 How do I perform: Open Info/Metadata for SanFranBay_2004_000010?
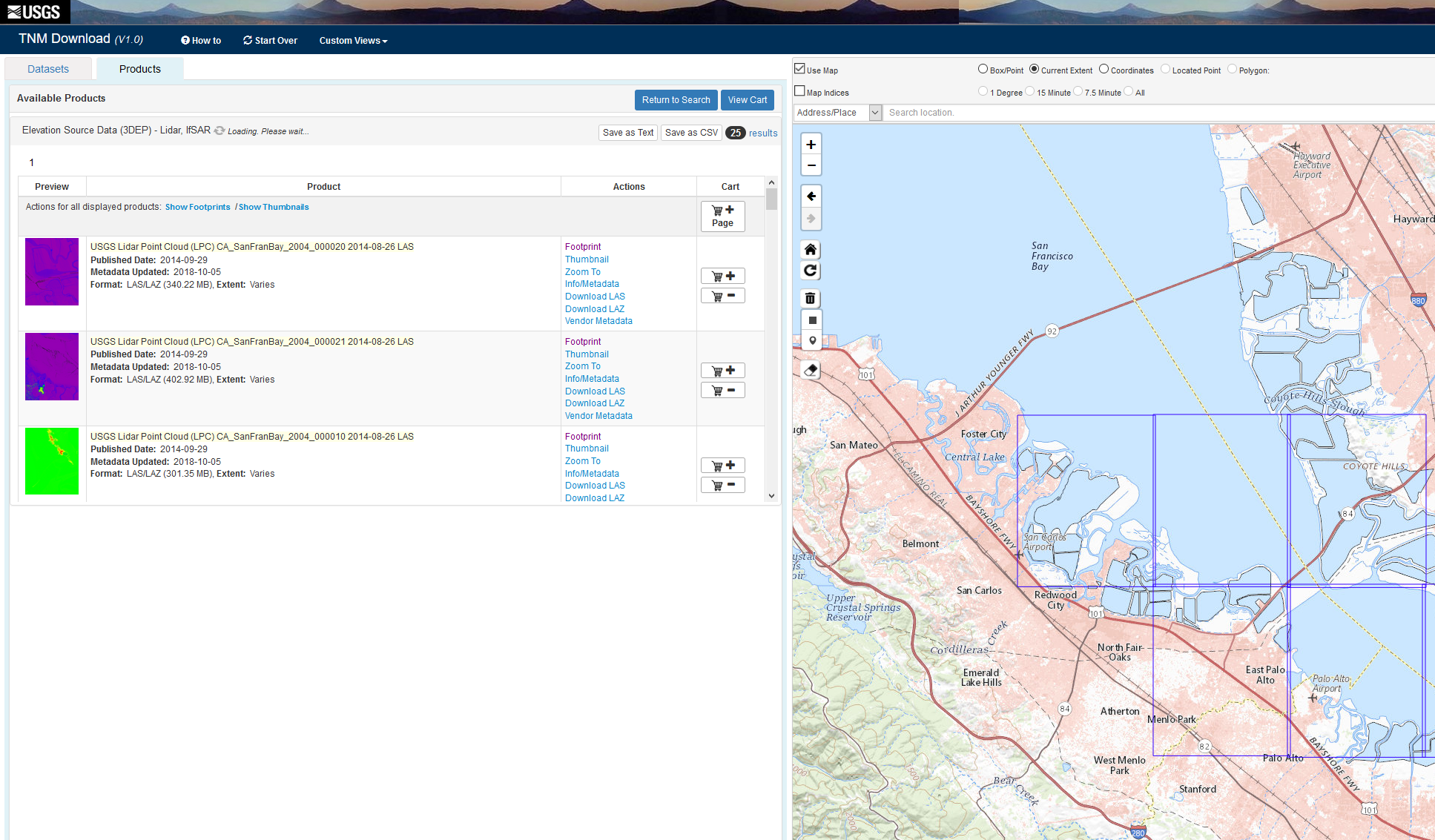click(592, 474)
